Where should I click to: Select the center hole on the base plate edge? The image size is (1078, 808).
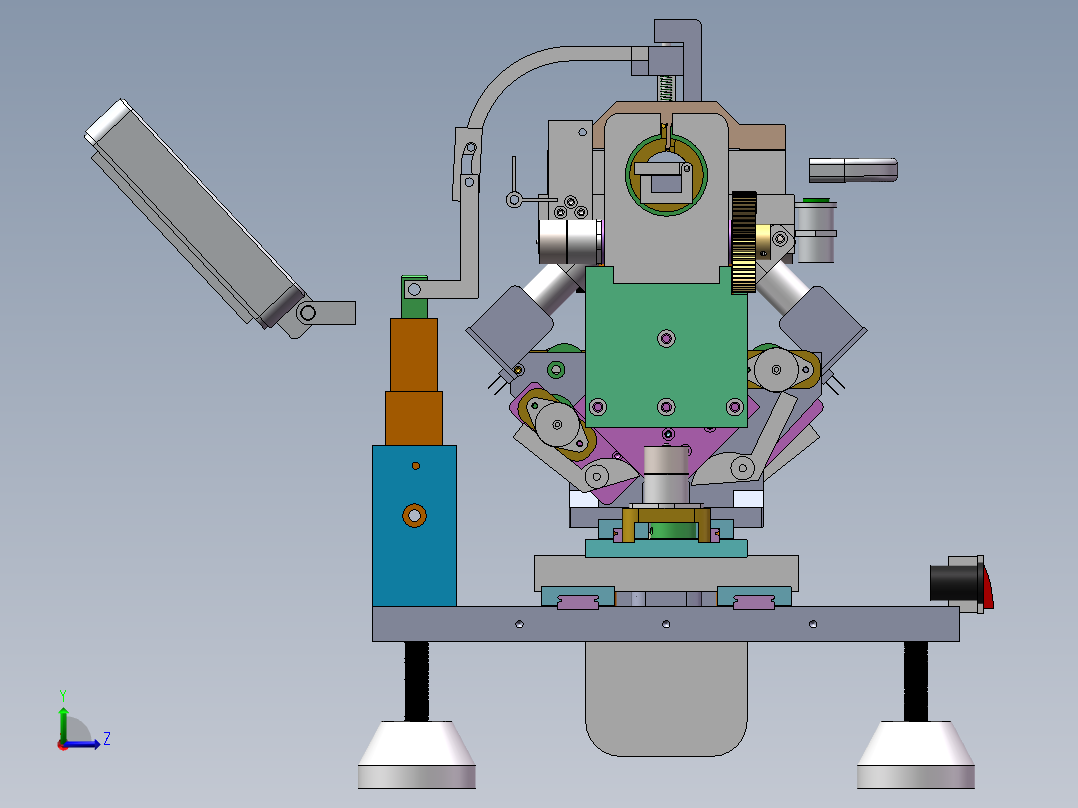click(666, 624)
